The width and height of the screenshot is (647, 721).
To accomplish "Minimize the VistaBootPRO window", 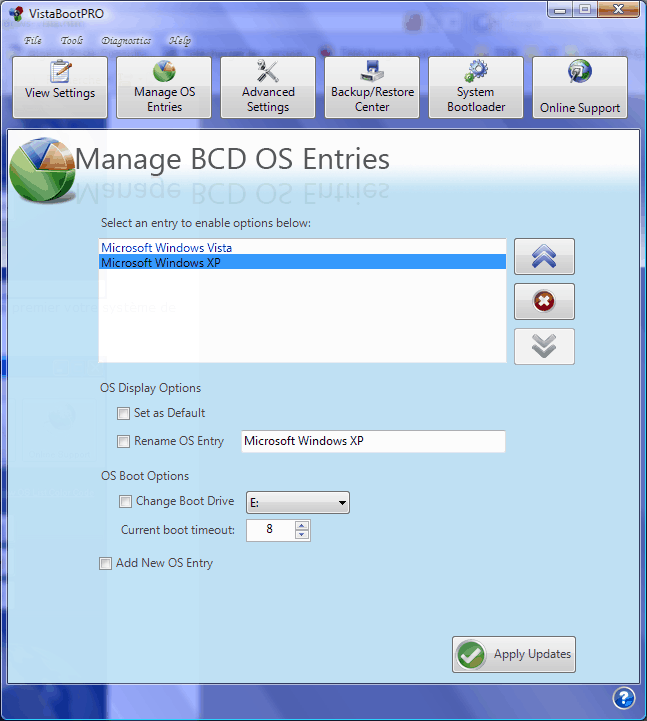I will tap(560, 9).
